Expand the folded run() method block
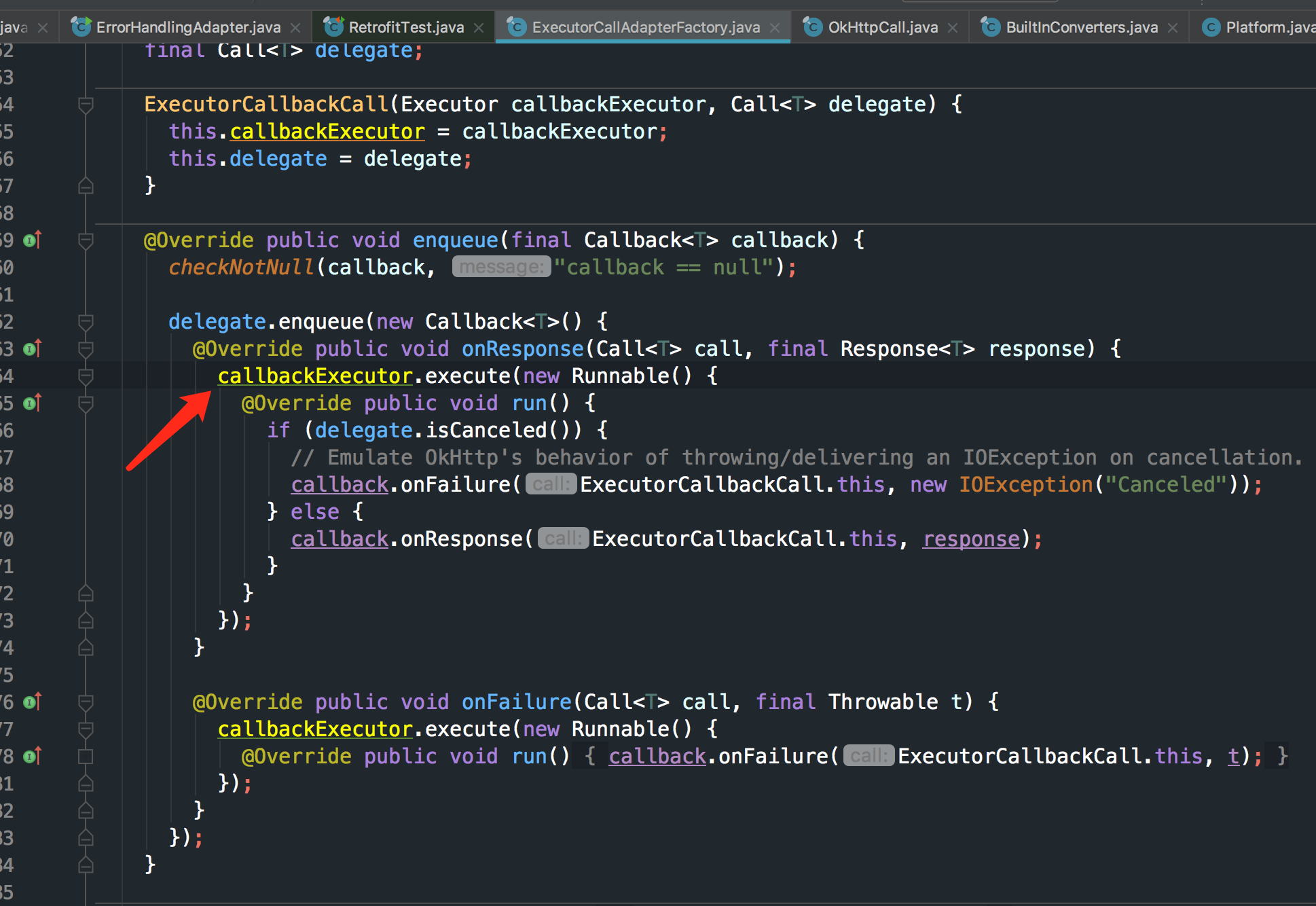 coord(86,756)
